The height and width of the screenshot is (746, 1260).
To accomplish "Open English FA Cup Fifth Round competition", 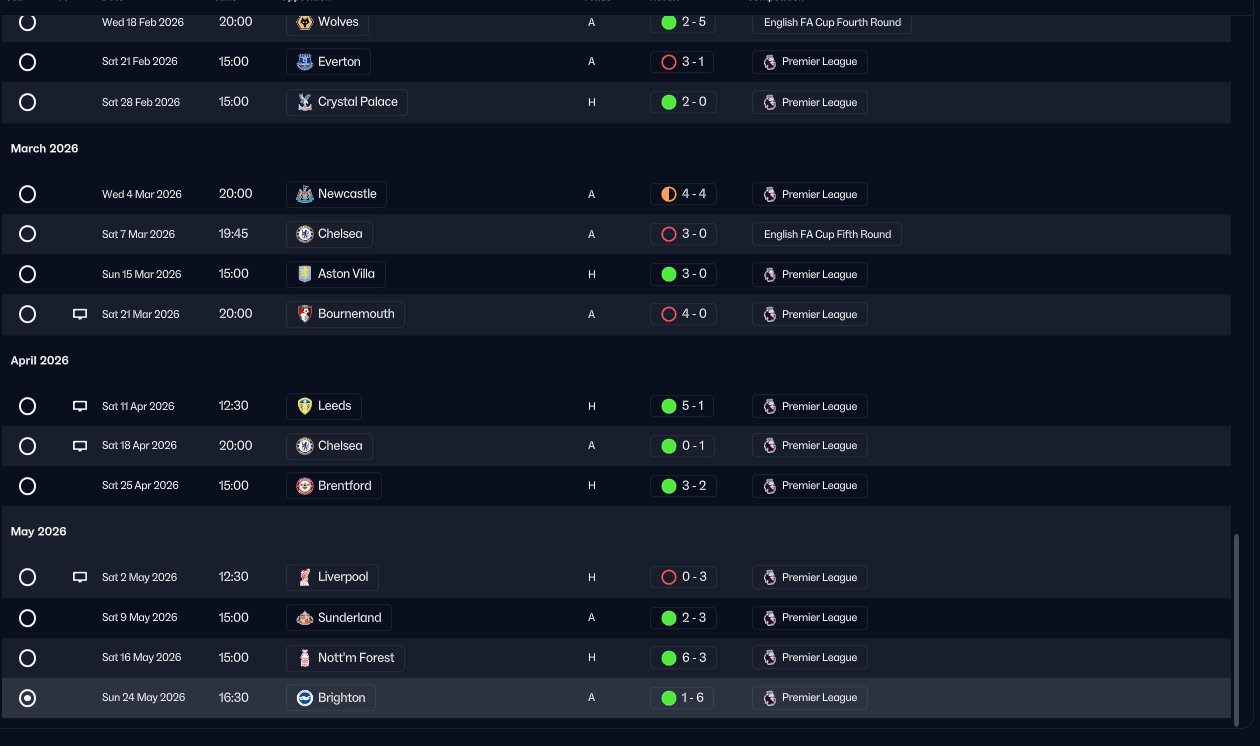I will click(x=827, y=234).
